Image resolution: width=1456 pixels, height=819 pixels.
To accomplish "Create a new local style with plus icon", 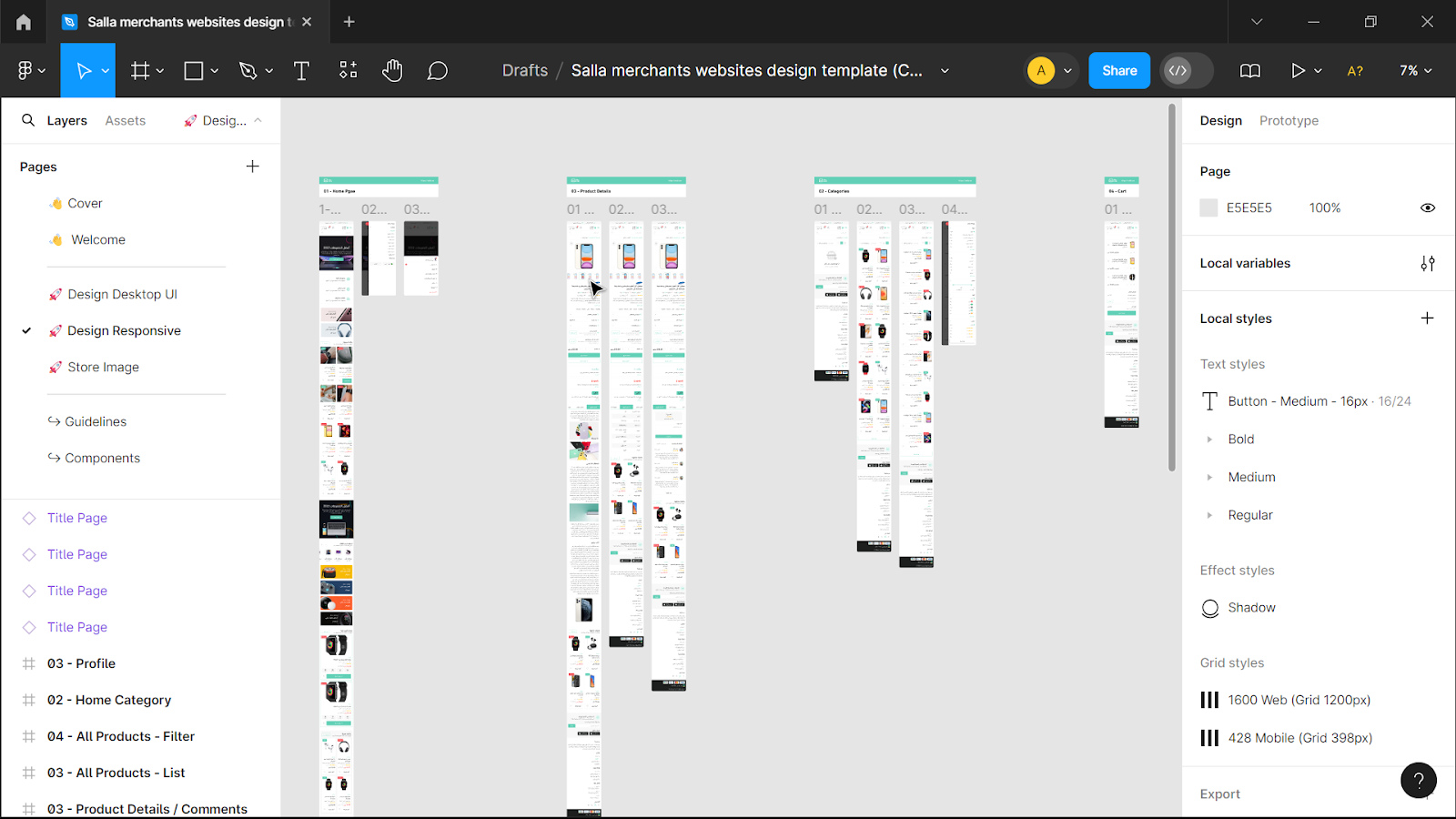I will pos(1426,318).
